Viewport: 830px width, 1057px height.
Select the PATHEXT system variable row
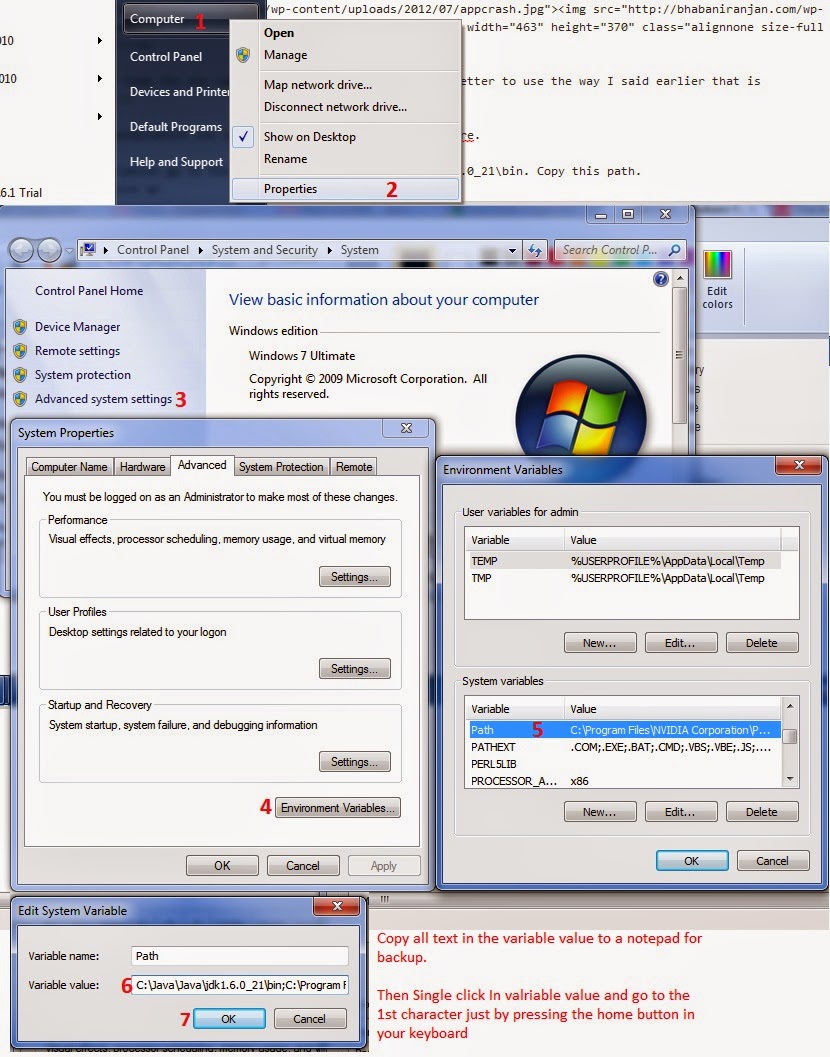tap(623, 747)
